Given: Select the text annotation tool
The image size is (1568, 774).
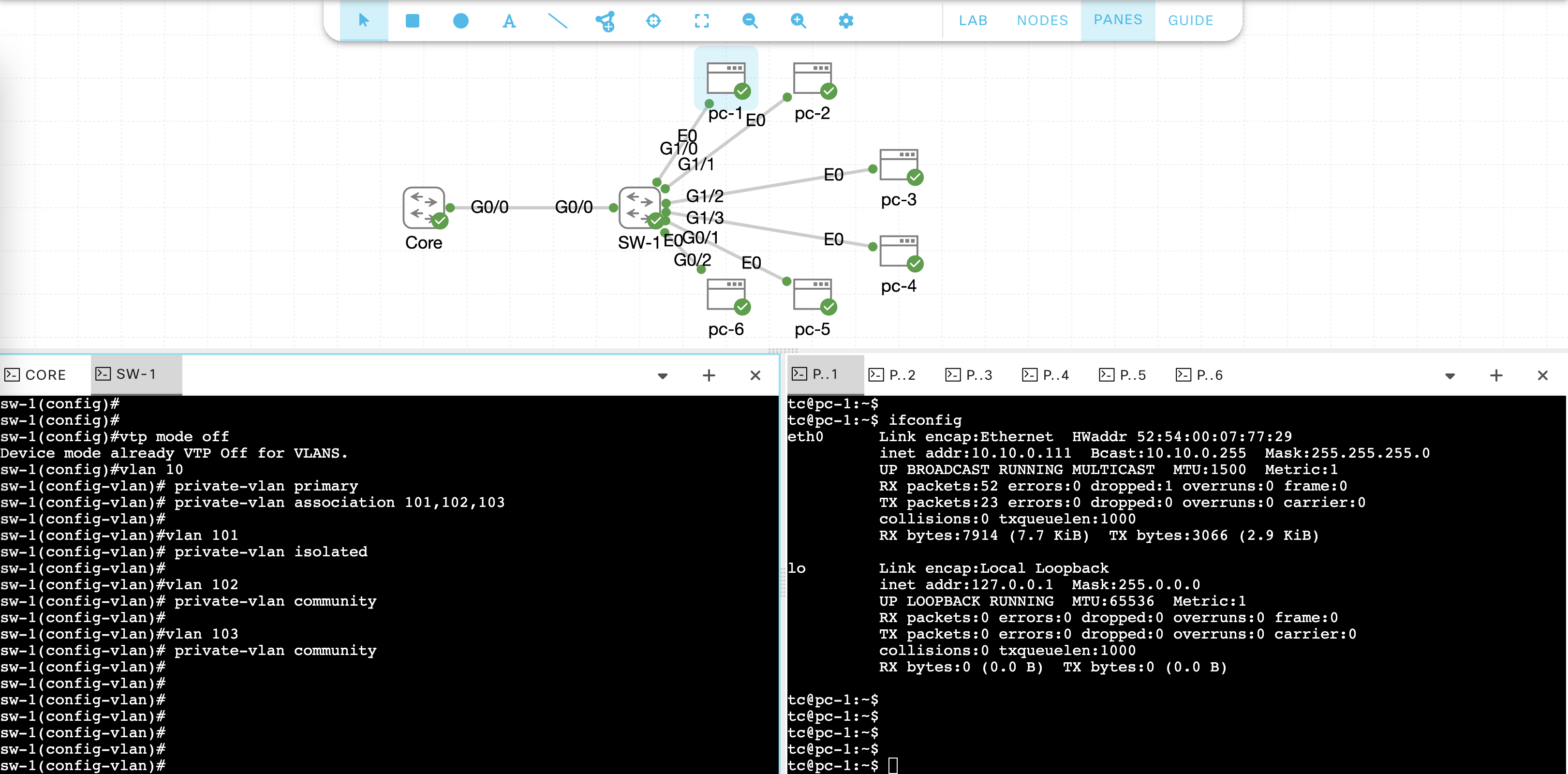Looking at the screenshot, I should [x=509, y=21].
